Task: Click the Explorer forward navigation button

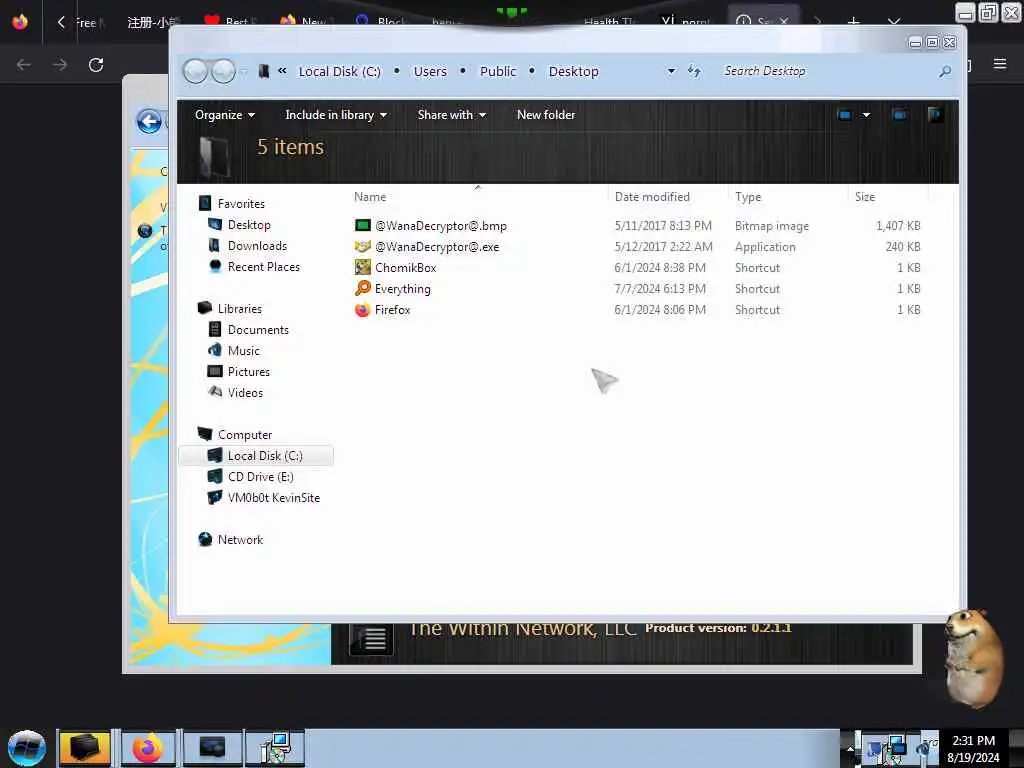Action: tap(223, 71)
